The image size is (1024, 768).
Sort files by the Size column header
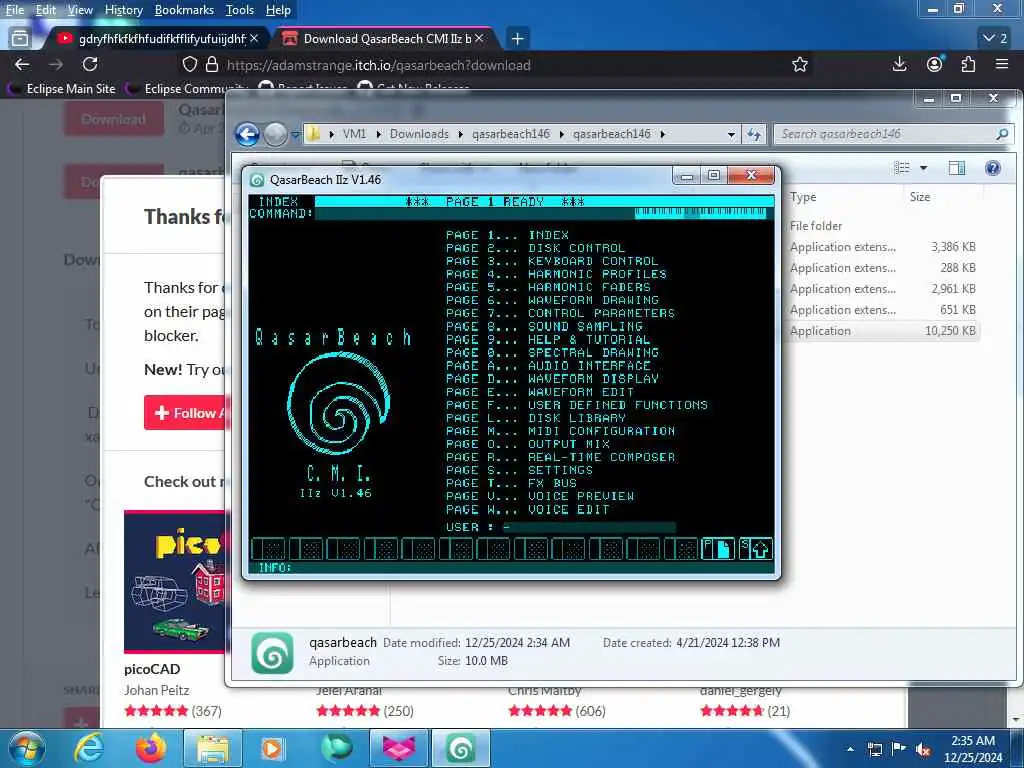[920, 197]
